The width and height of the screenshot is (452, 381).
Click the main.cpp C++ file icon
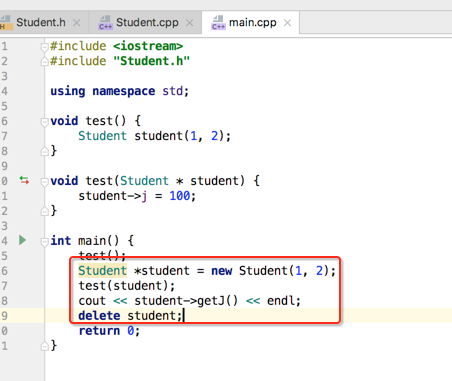[218, 23]
